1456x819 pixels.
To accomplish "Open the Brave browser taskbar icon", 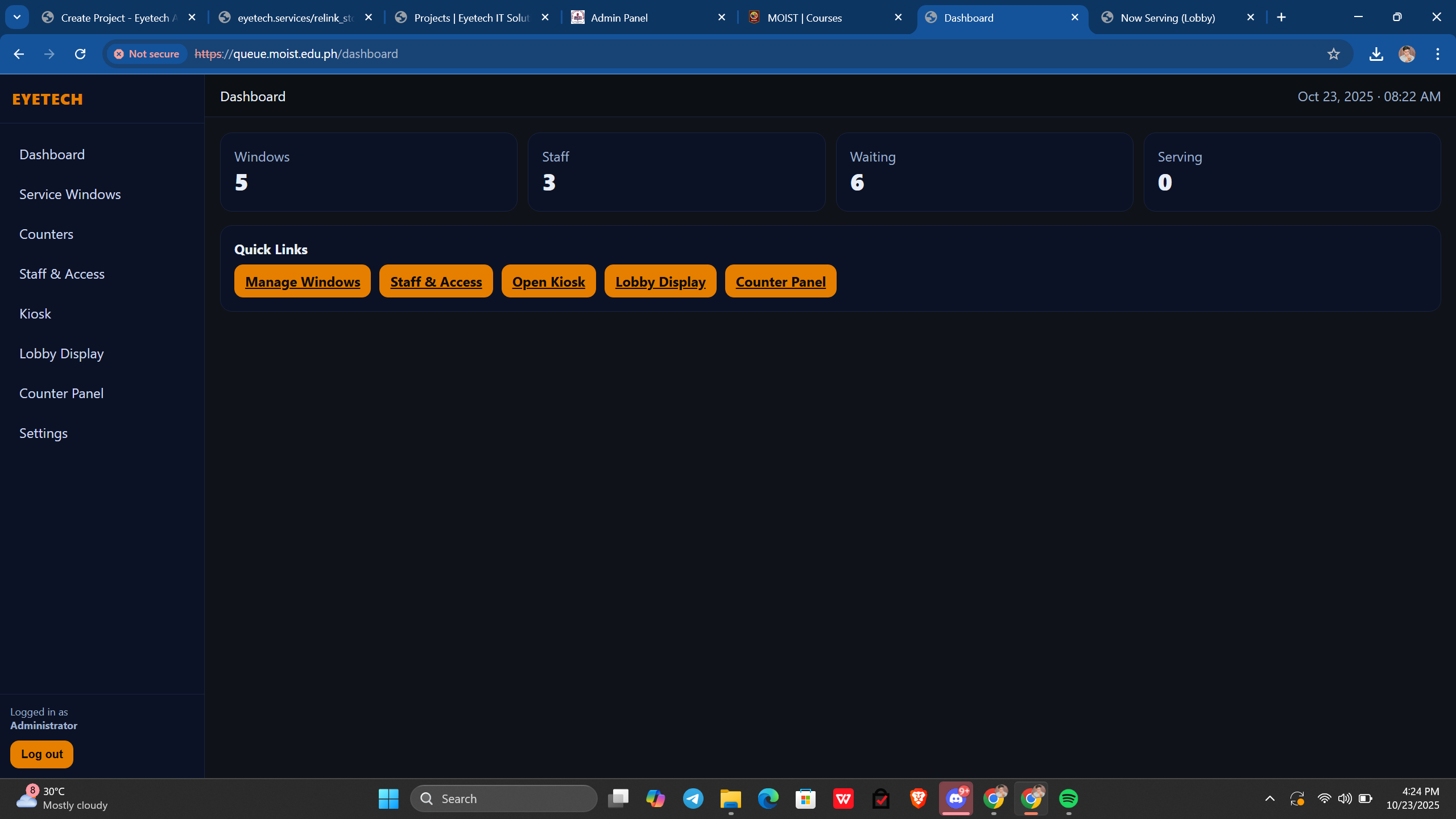I will [x=918, y=799].
